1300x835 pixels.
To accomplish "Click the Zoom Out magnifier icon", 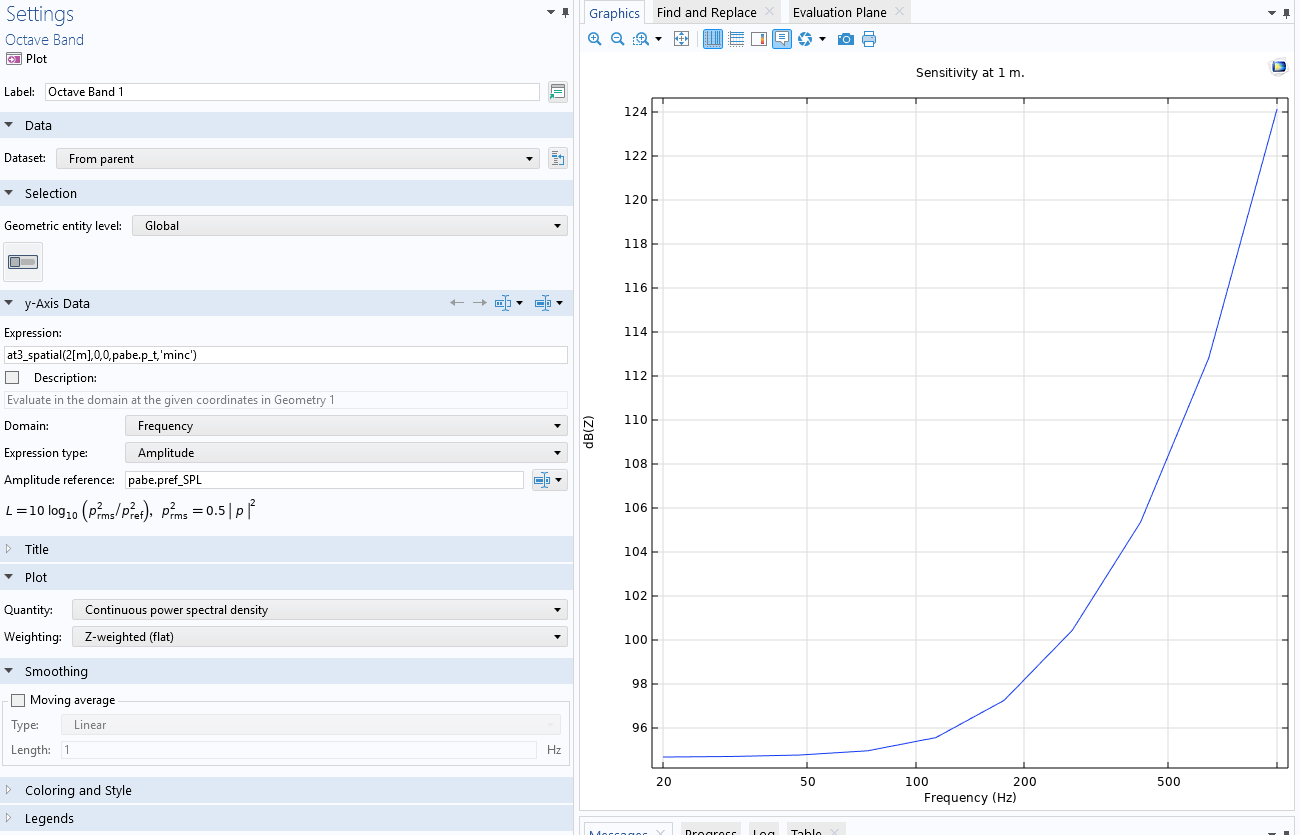I will coord(617,39).
